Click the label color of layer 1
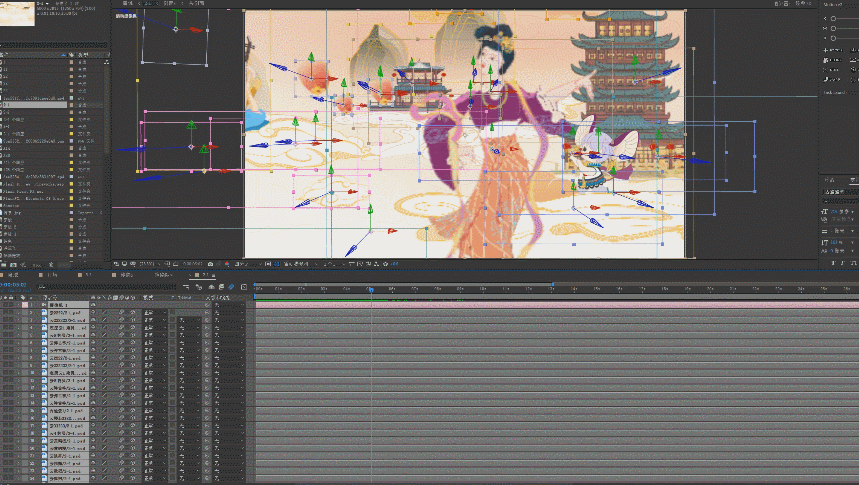 [x=25, y=305]
